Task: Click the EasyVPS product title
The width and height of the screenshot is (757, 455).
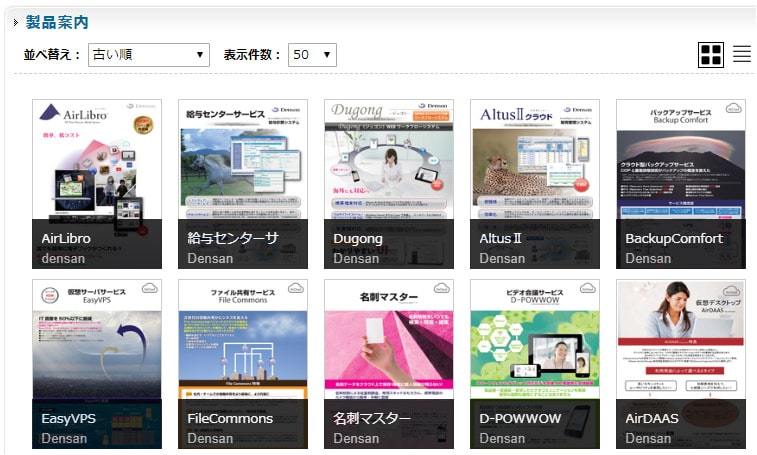Action: tap(69, 419)
